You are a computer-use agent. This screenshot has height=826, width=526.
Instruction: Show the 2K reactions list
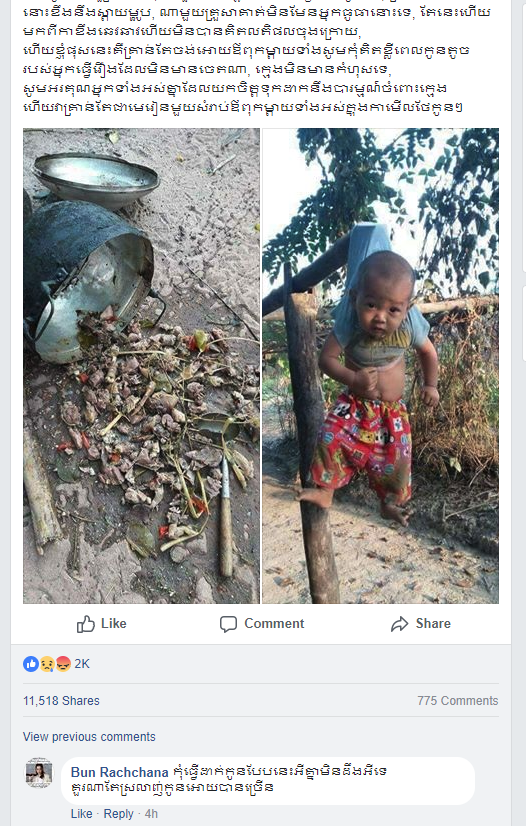tap(82, 664)
